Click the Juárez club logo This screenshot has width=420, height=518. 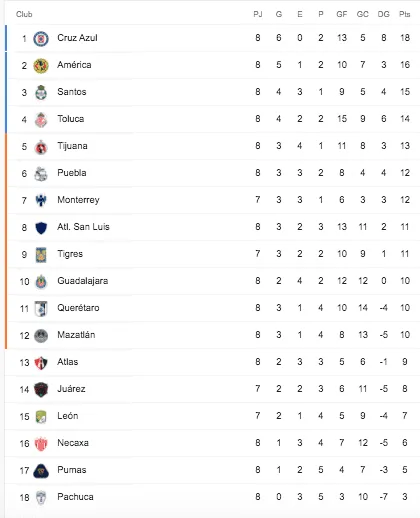(41, 390)
